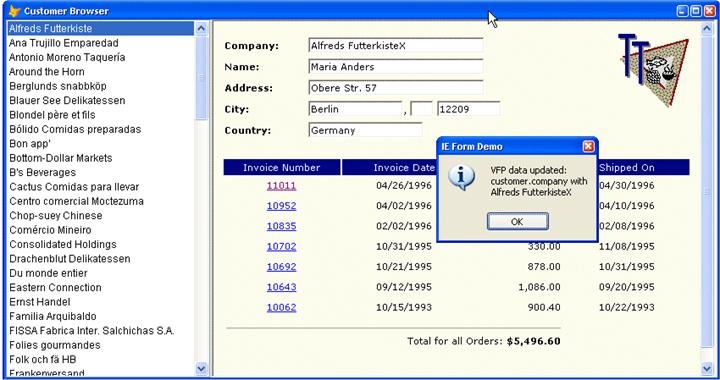Click the Address field with Obere Str. 57
The height and width of the screenshot is (380, 720).
[396, 88]
